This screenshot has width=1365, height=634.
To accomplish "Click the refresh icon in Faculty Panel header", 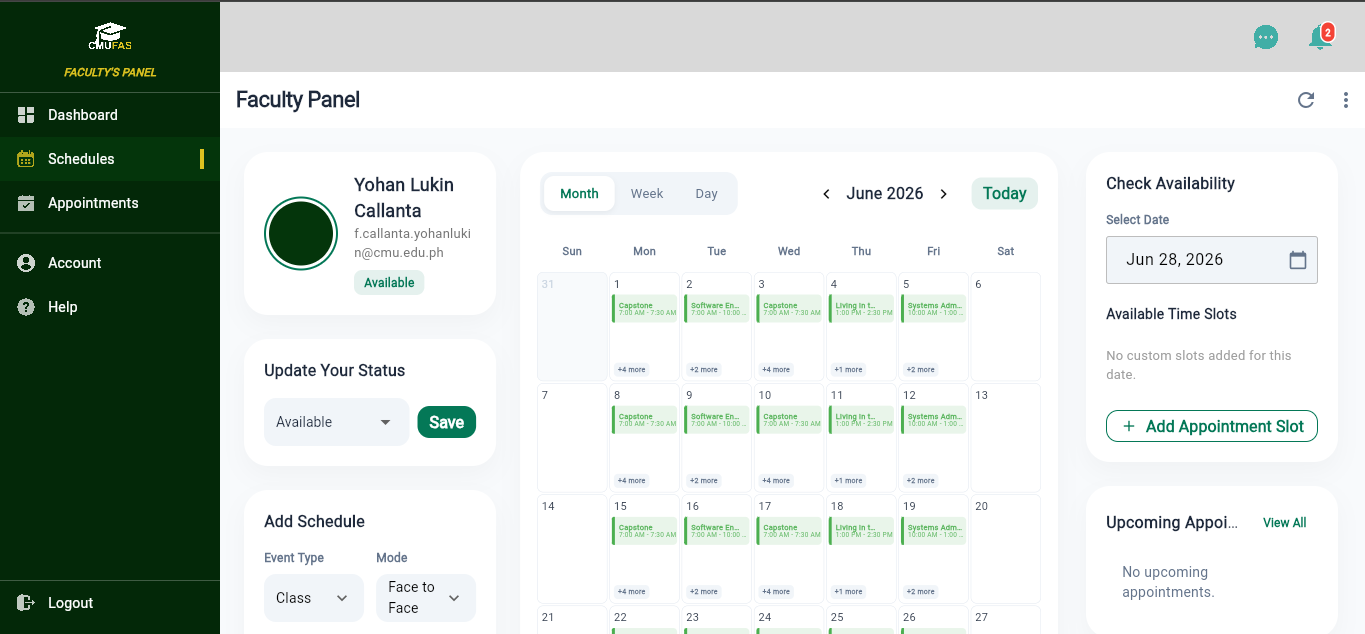I will (1305, 100).
